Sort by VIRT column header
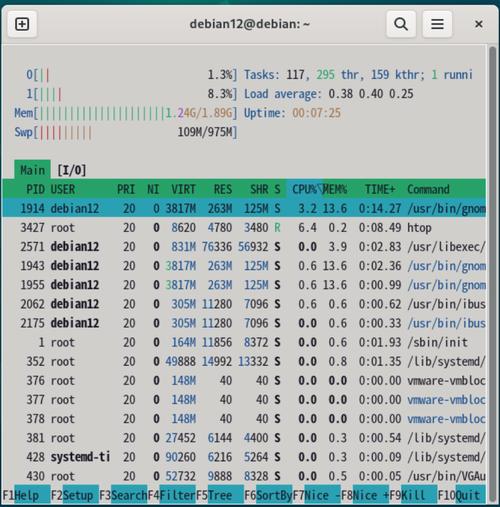 [x=183, y=189]
